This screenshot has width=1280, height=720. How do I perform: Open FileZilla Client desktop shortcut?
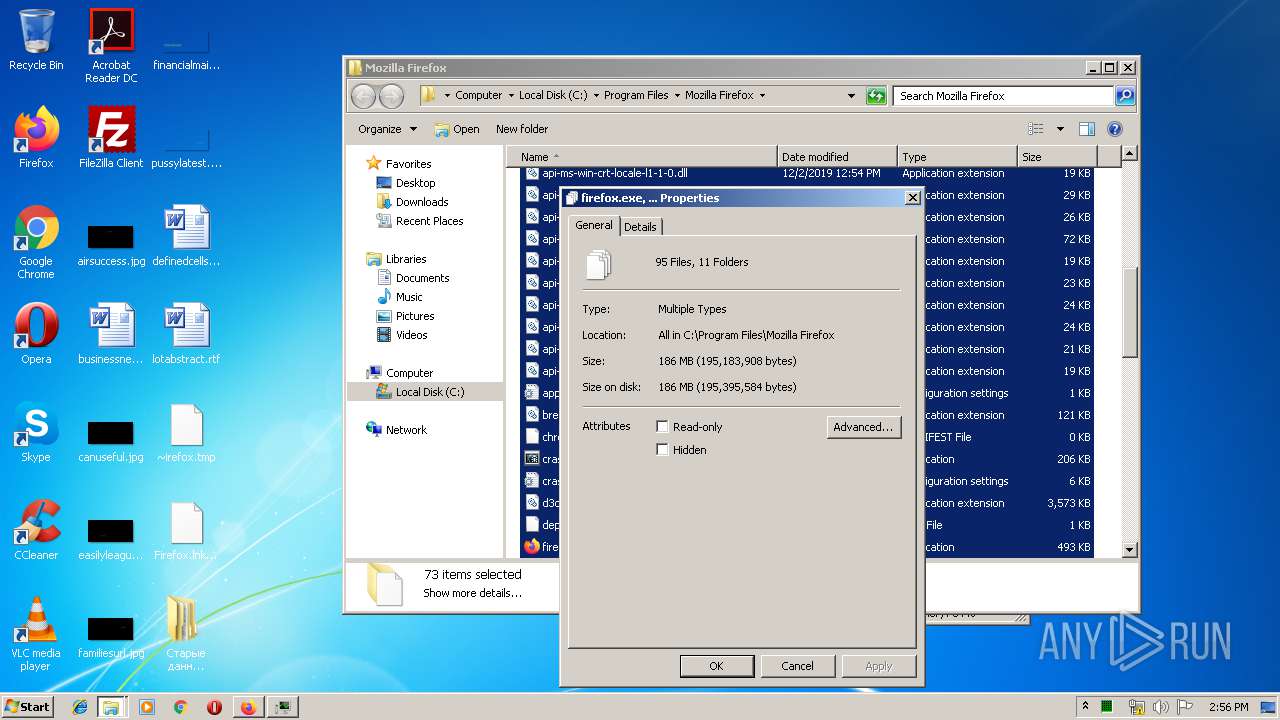coord(111,138)
